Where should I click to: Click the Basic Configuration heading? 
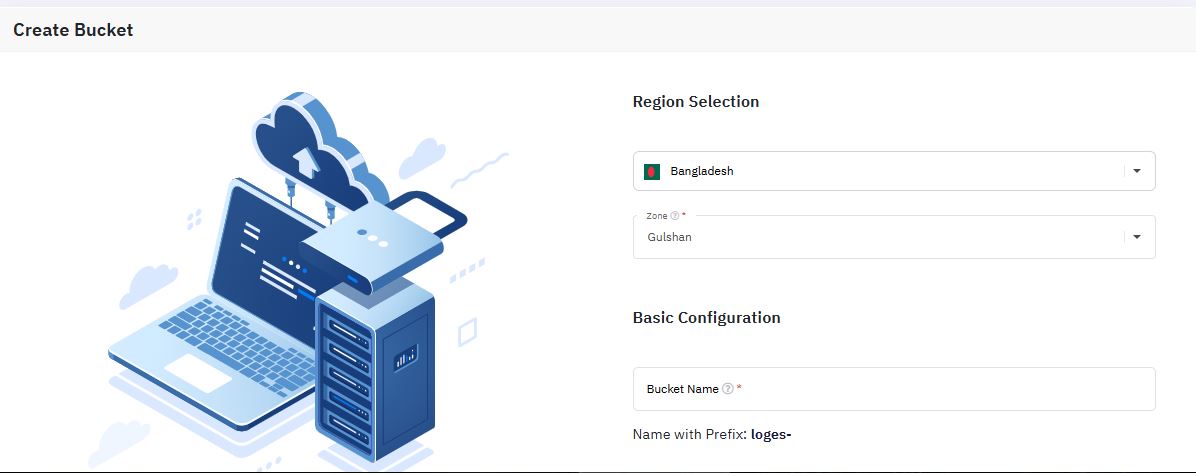click(x=706, y=317)
